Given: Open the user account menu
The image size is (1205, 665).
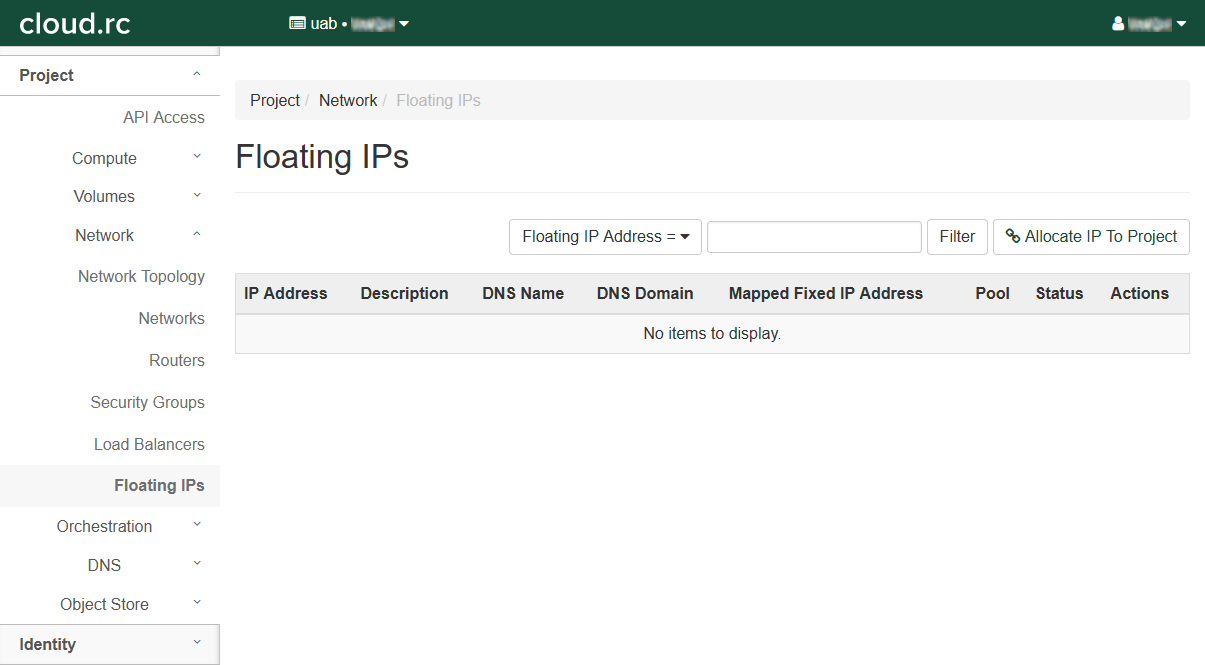Looking at the screenshot, I should point(1149,23).
